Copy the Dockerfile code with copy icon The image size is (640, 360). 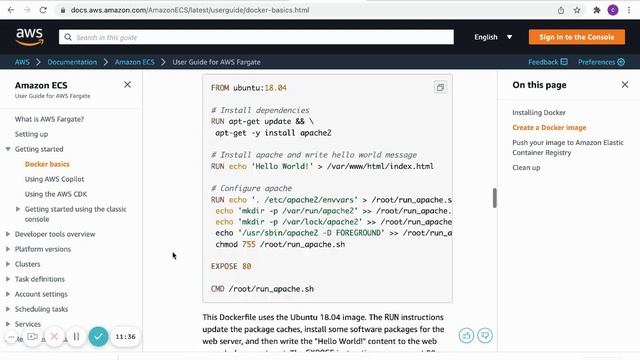pyautogui.click(x=440, y=87)
